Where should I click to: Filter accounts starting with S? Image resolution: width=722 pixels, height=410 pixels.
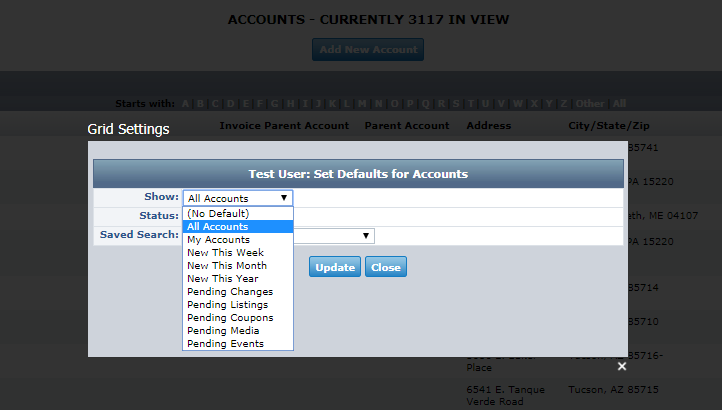[x=456, y=104]
